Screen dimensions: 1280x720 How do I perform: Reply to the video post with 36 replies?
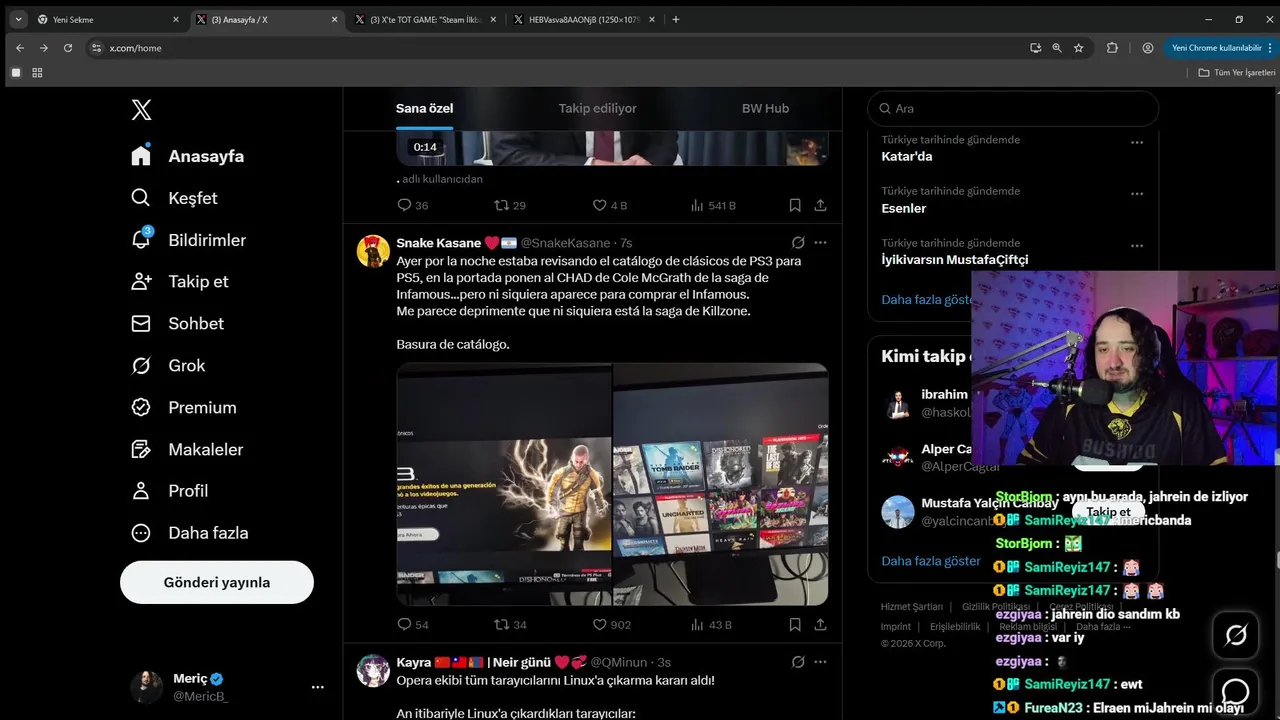(x=413, y=205)
